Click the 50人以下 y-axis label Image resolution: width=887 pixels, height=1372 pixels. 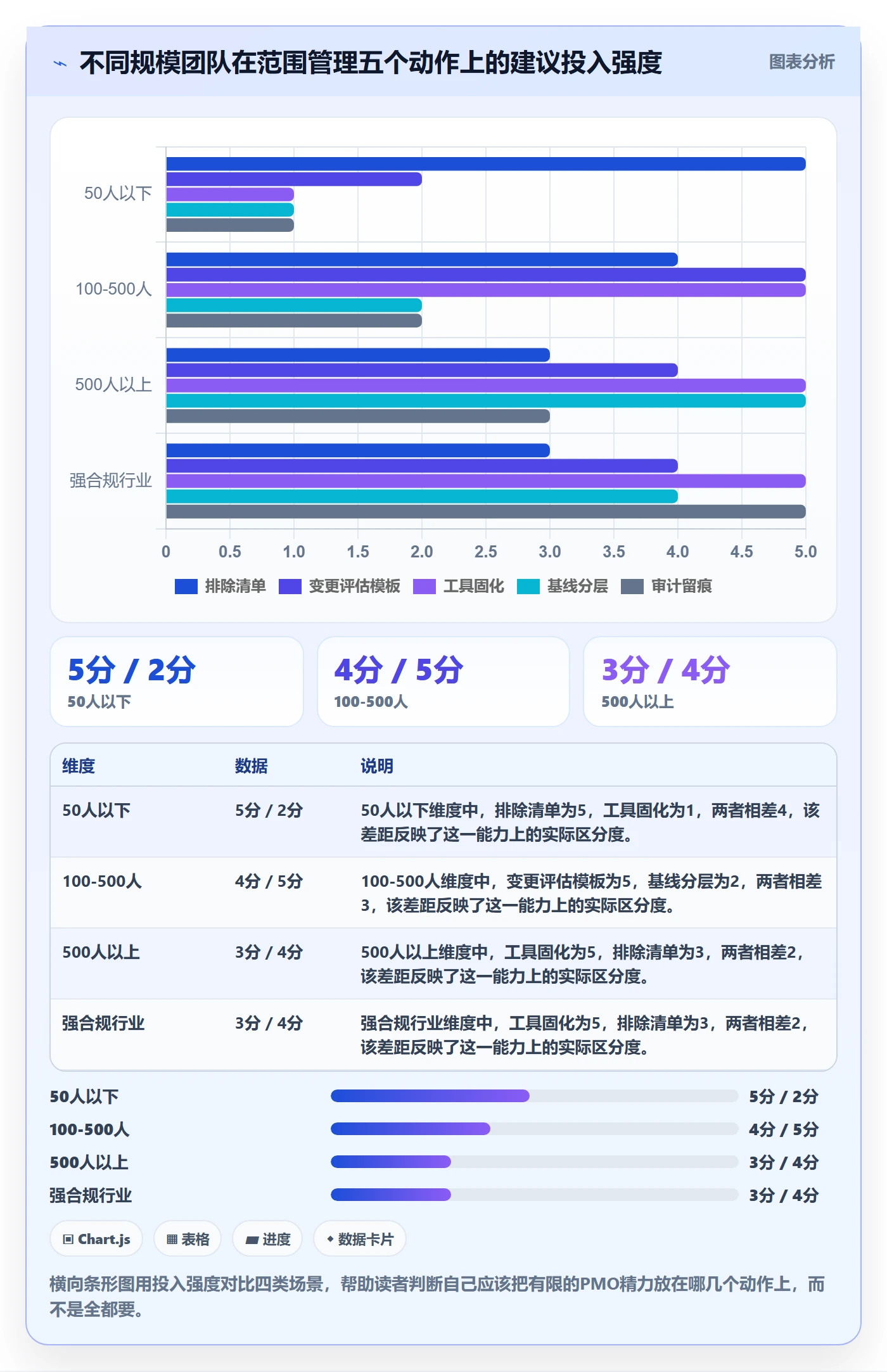click(118, 193)
